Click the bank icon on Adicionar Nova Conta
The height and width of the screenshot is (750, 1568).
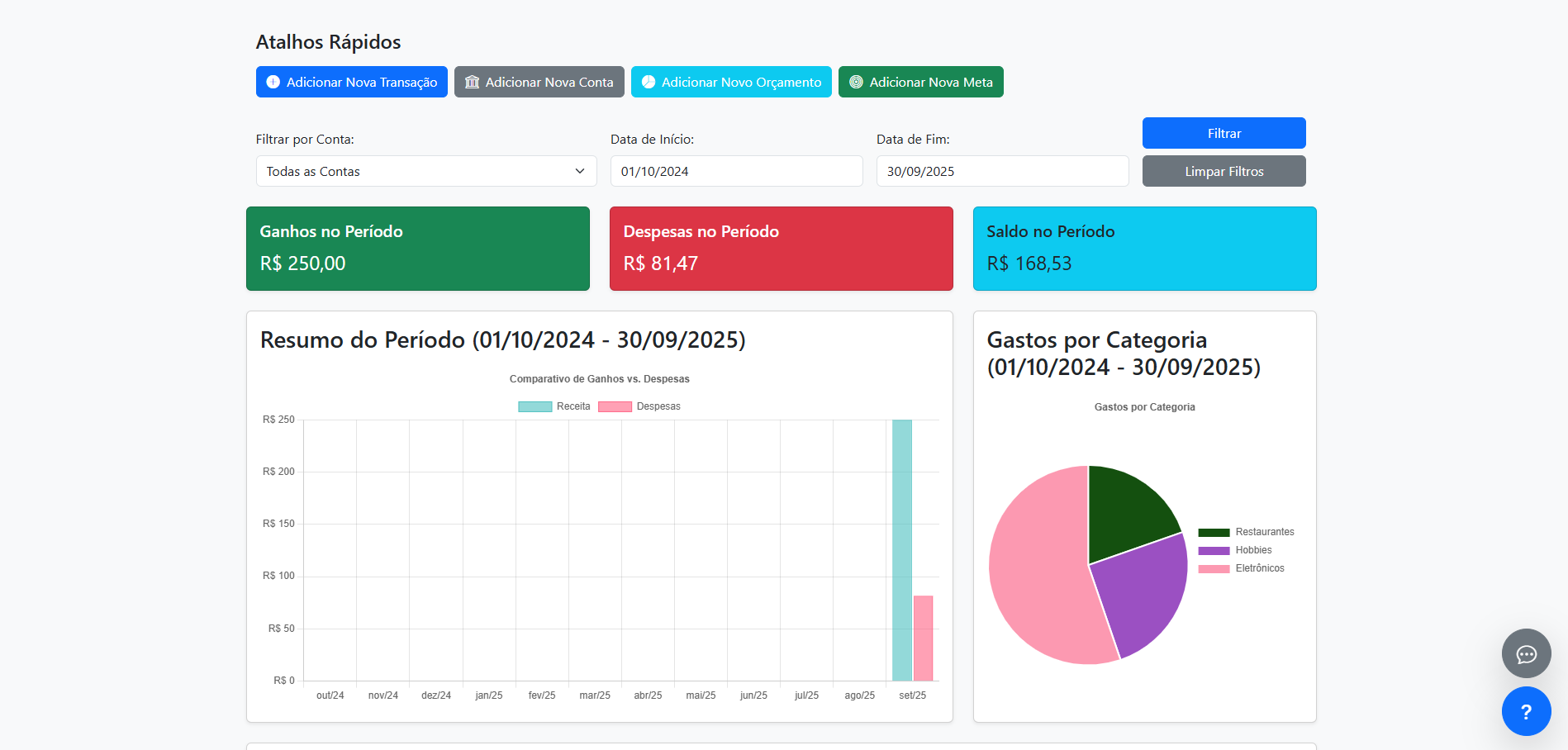[x=472, y=82]
